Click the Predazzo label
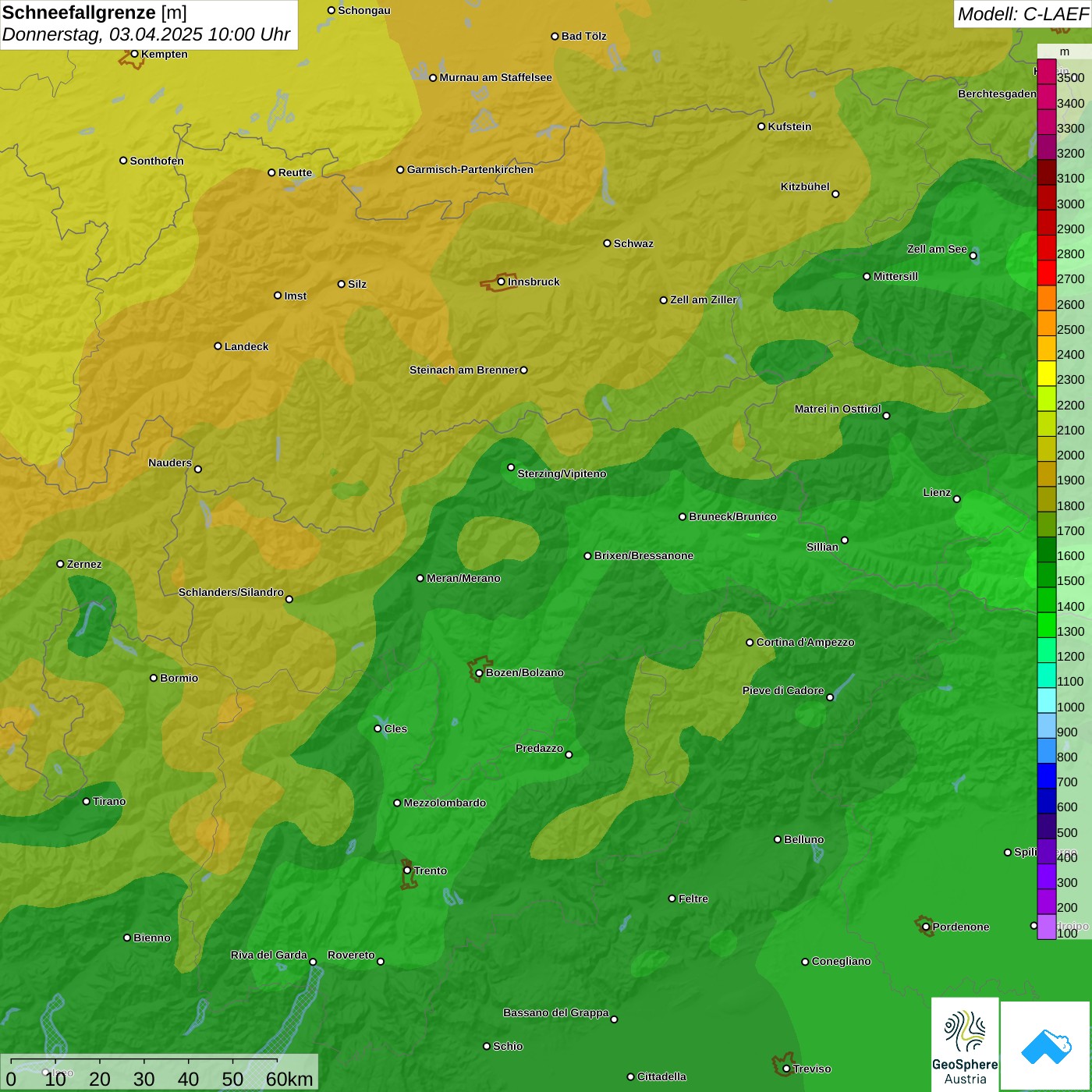The width and height of the screenshot is (1092, 1092). tap(539, 748)
